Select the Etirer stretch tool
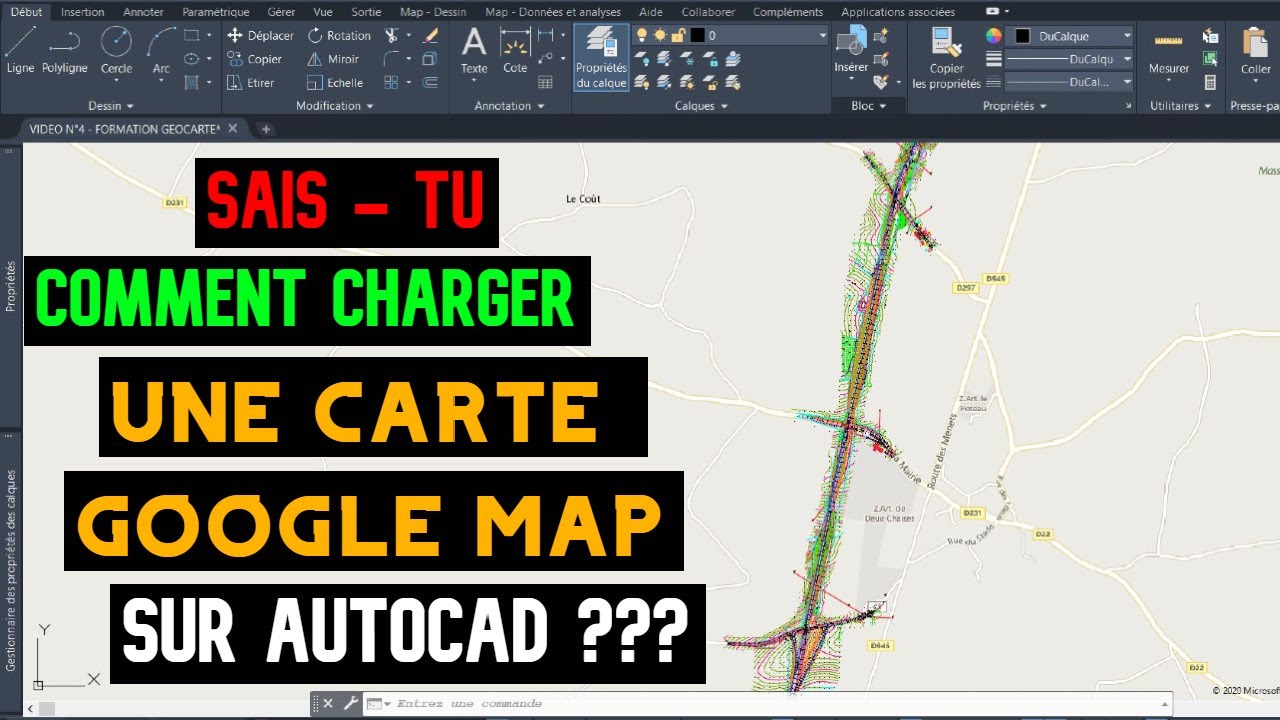Screen dimensions: 1280x720 tap(251, 83)
